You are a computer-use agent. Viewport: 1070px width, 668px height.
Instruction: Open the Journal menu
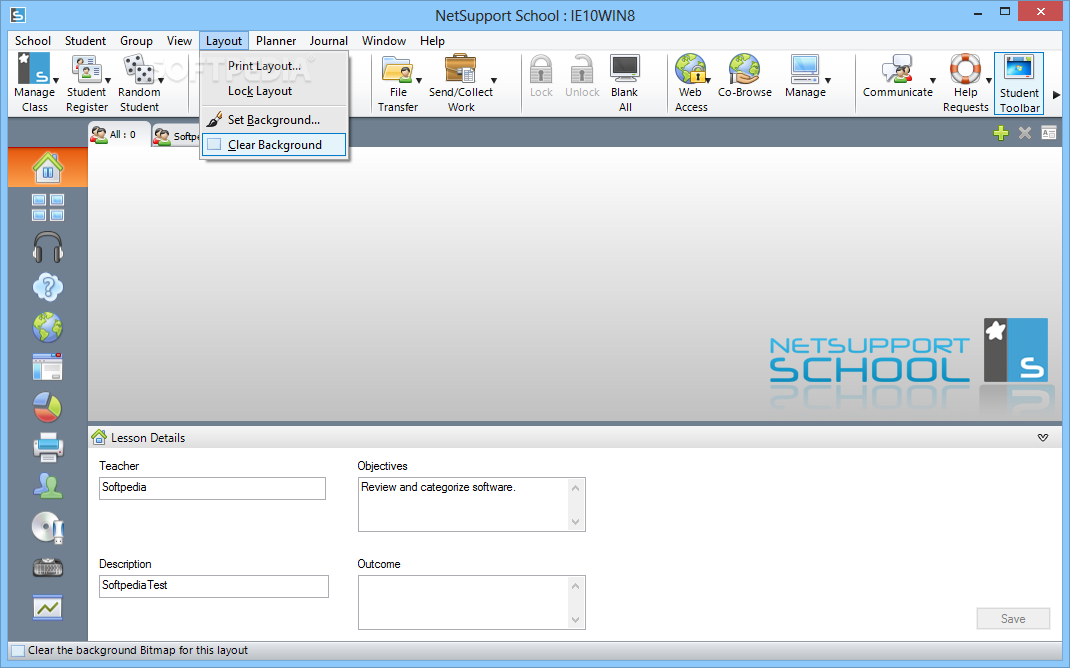pos(328,41)
